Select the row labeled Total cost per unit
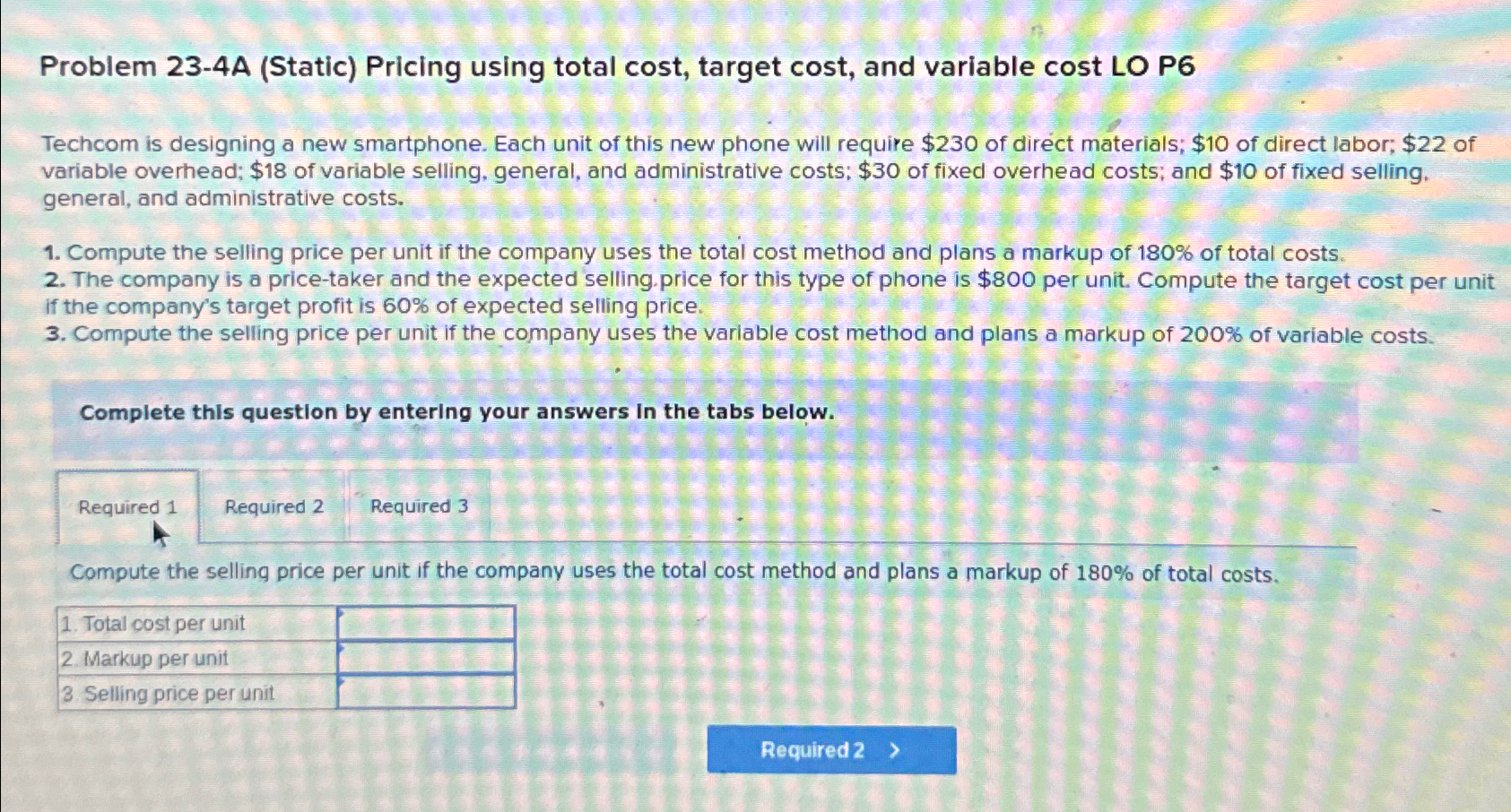Image resolution: width=1511 pixels, height=812 pixels. 161,624
